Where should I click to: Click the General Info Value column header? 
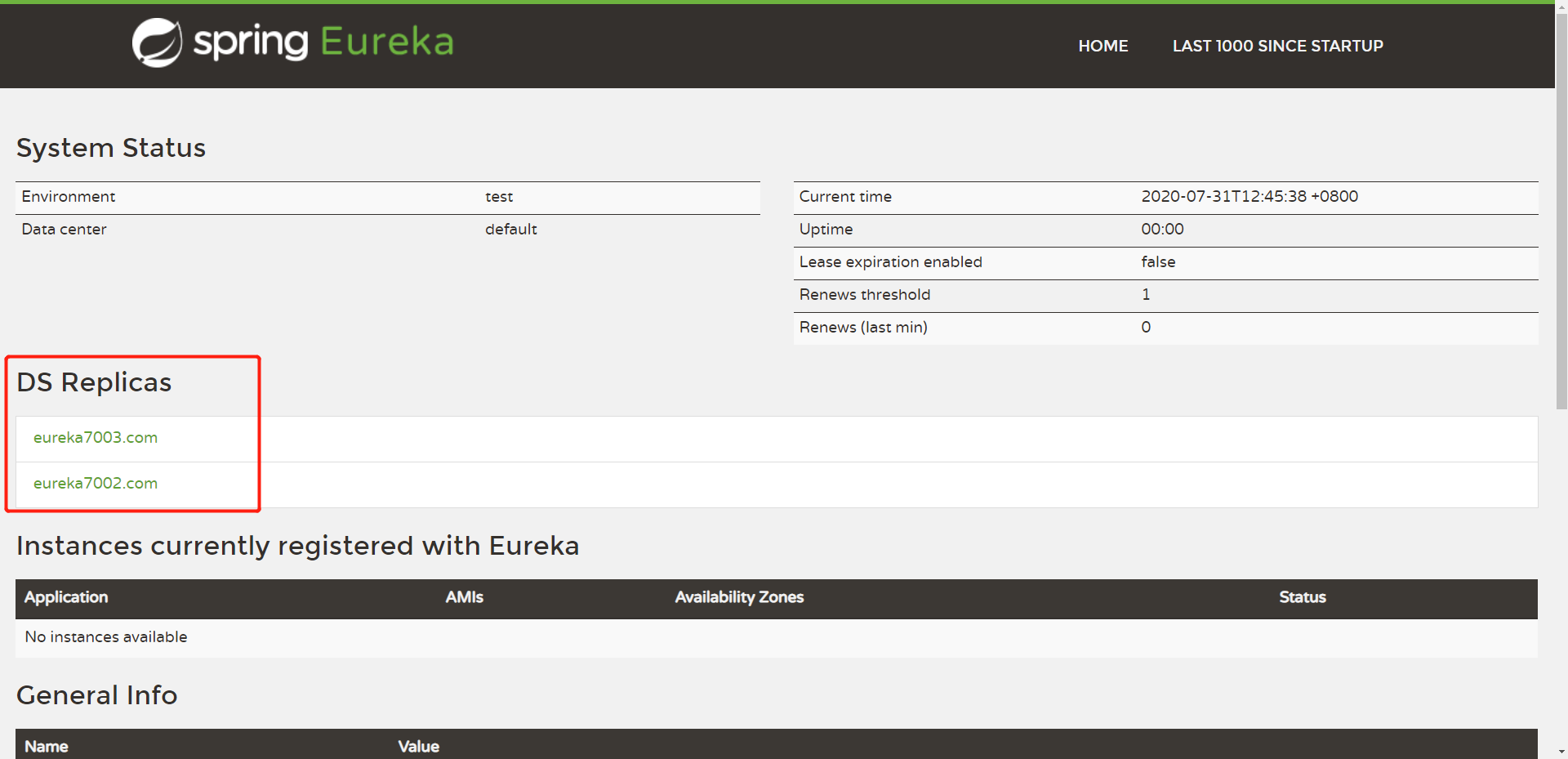(418, 746)
